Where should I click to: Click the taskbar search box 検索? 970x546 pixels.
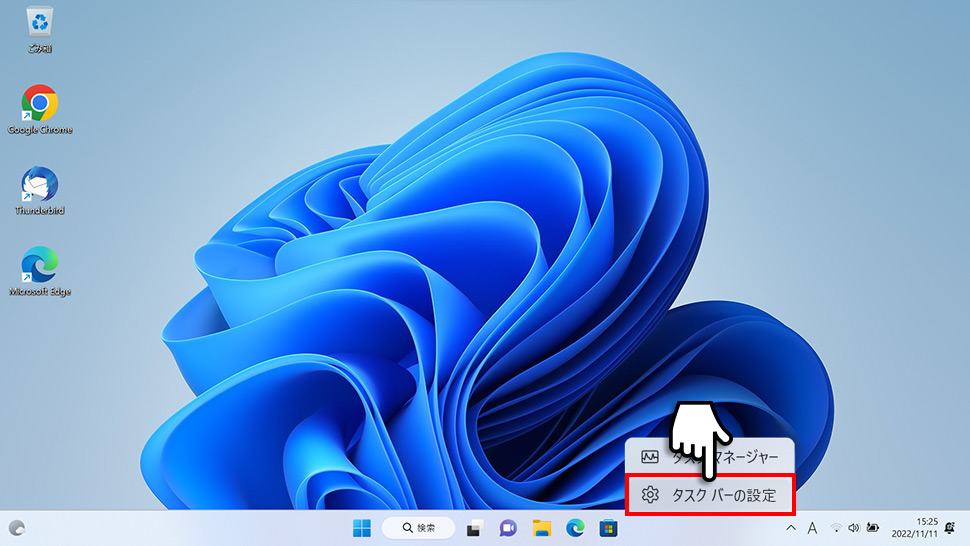(418, 527)
